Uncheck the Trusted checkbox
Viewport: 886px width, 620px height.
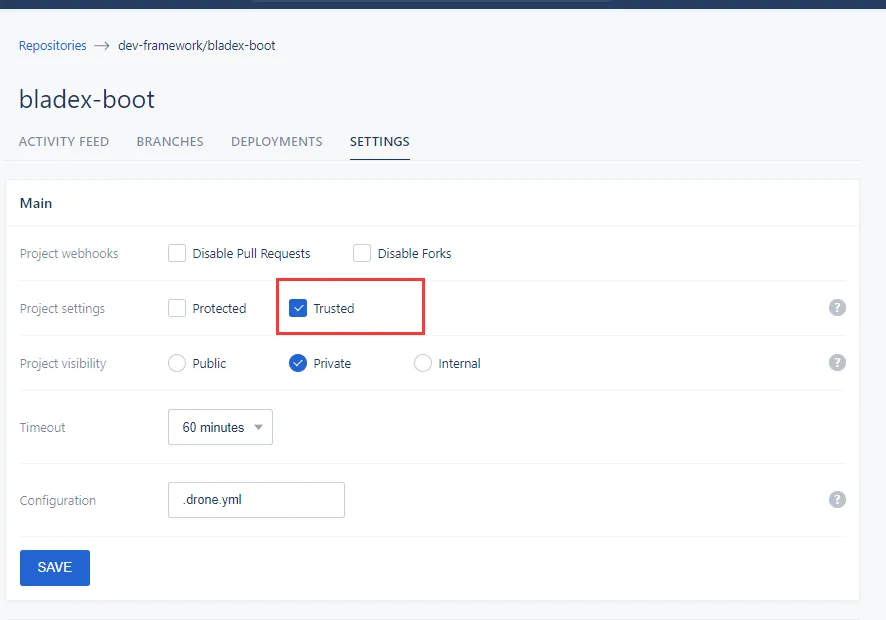(298, 308)
